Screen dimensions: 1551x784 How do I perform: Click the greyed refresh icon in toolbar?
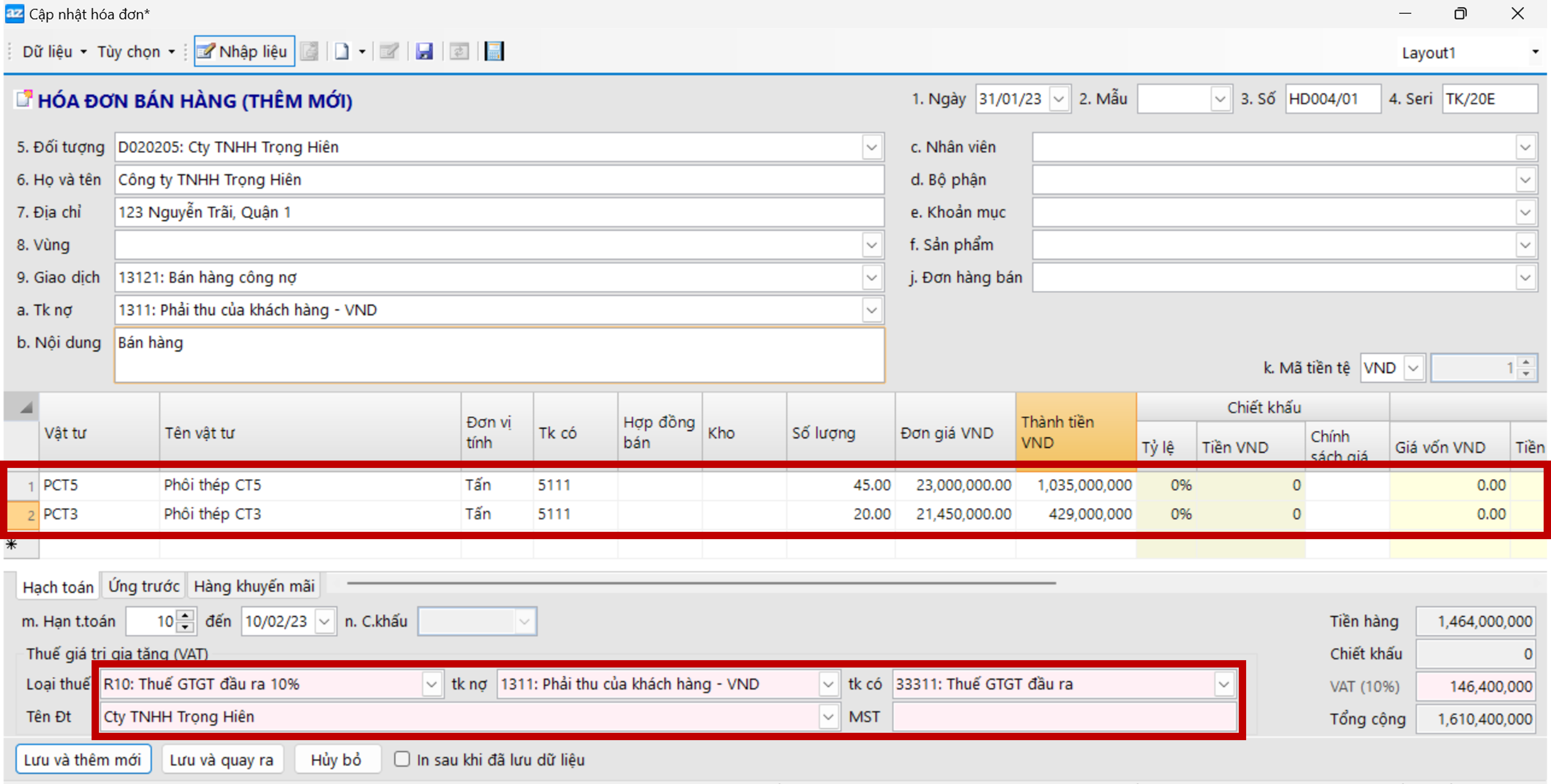pyautogui.click(x=459, y=52)
